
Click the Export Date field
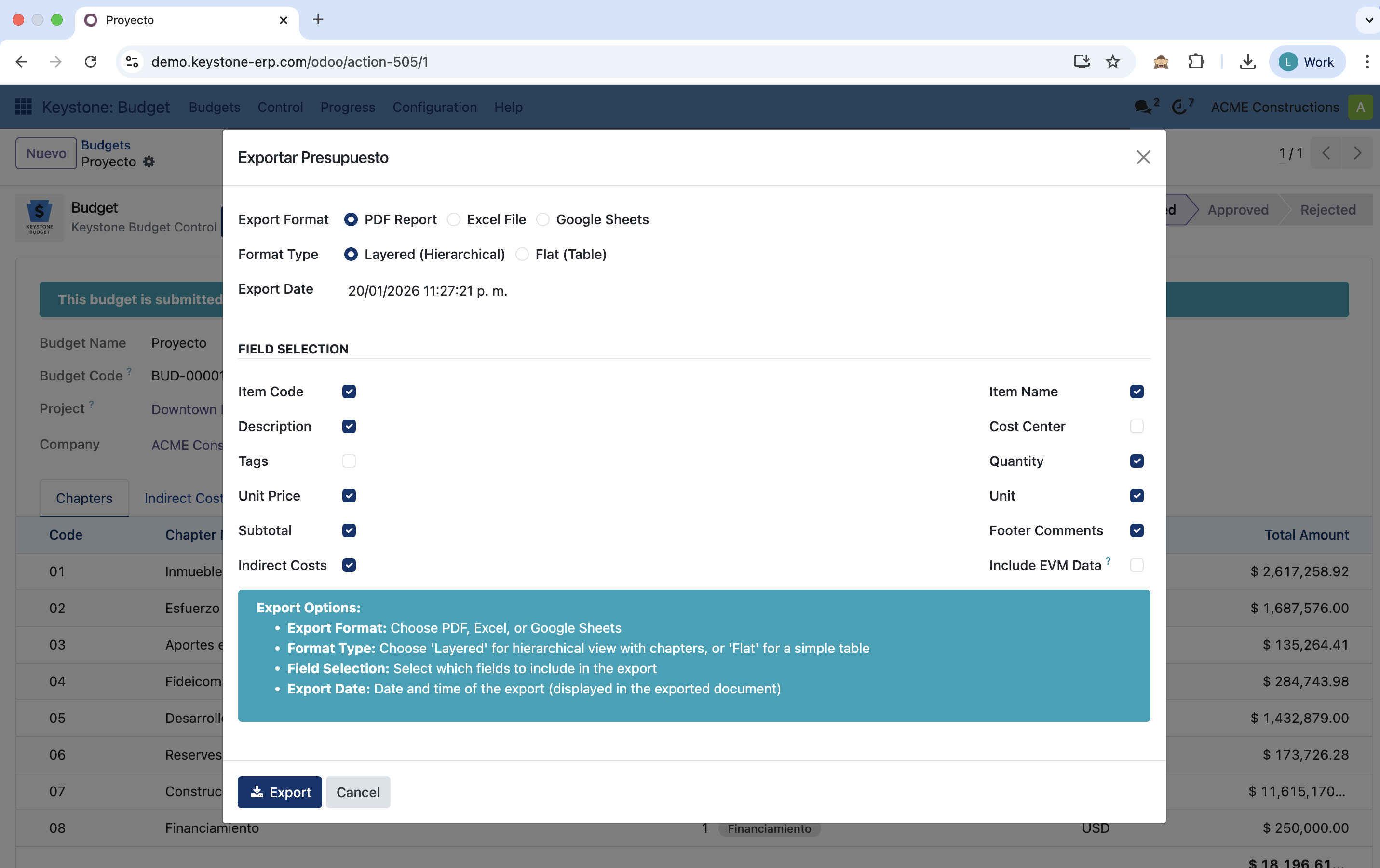(428, 291)
